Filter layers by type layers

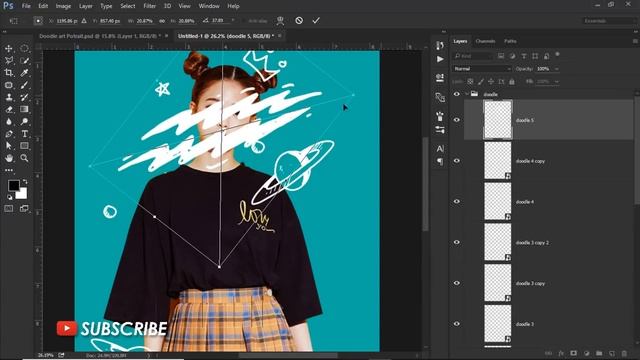click(x=524, y=56)
